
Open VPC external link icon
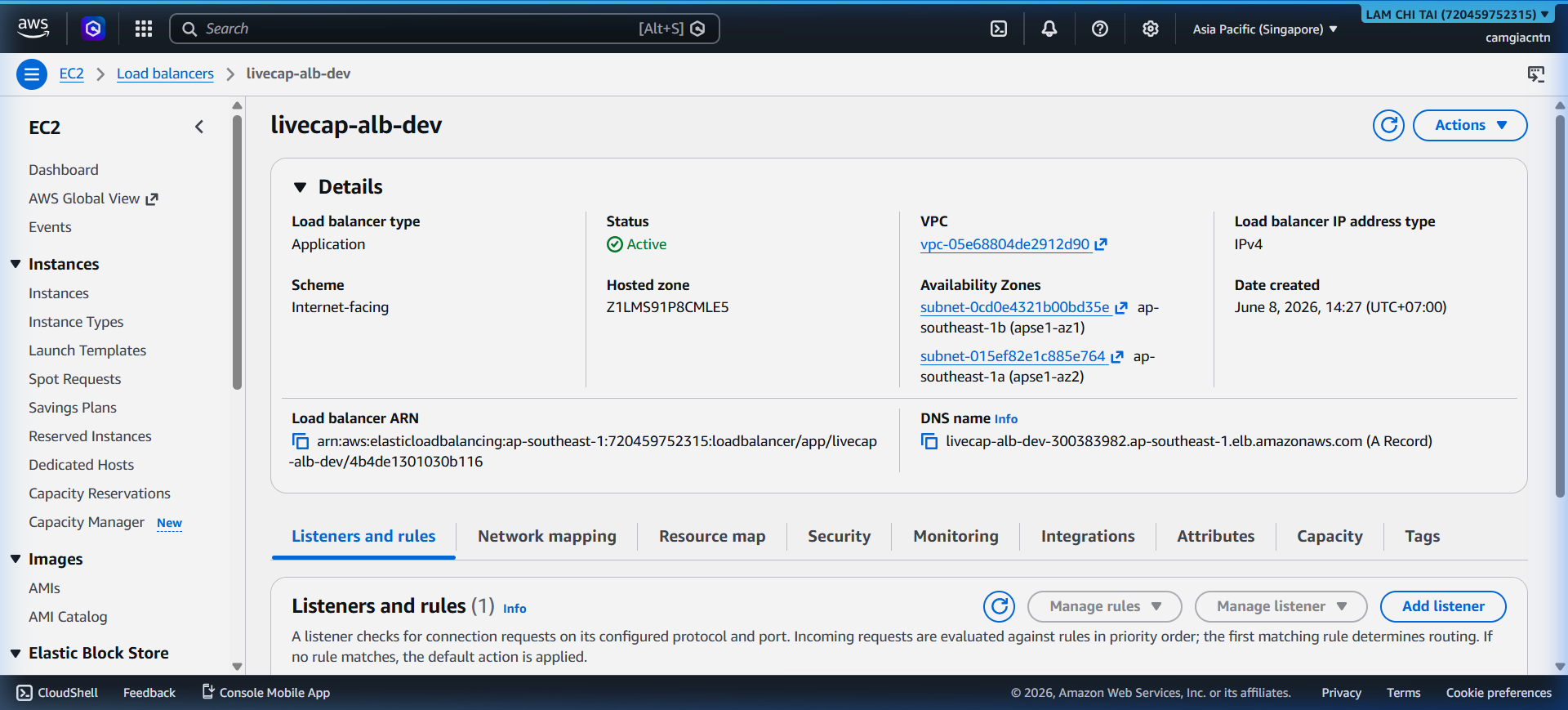coord(1101,244)
